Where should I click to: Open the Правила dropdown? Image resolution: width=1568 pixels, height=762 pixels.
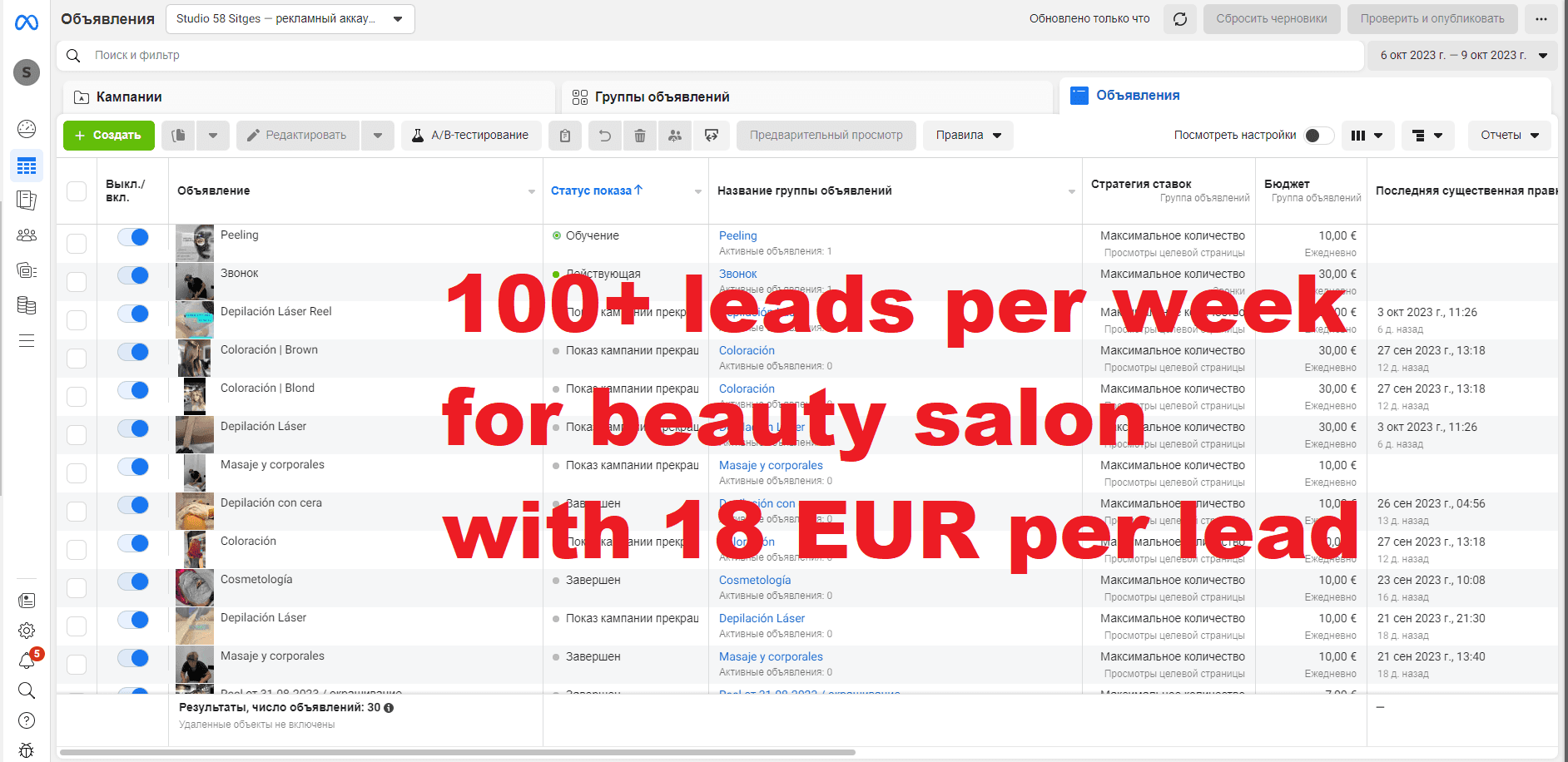tap(968, 136)
